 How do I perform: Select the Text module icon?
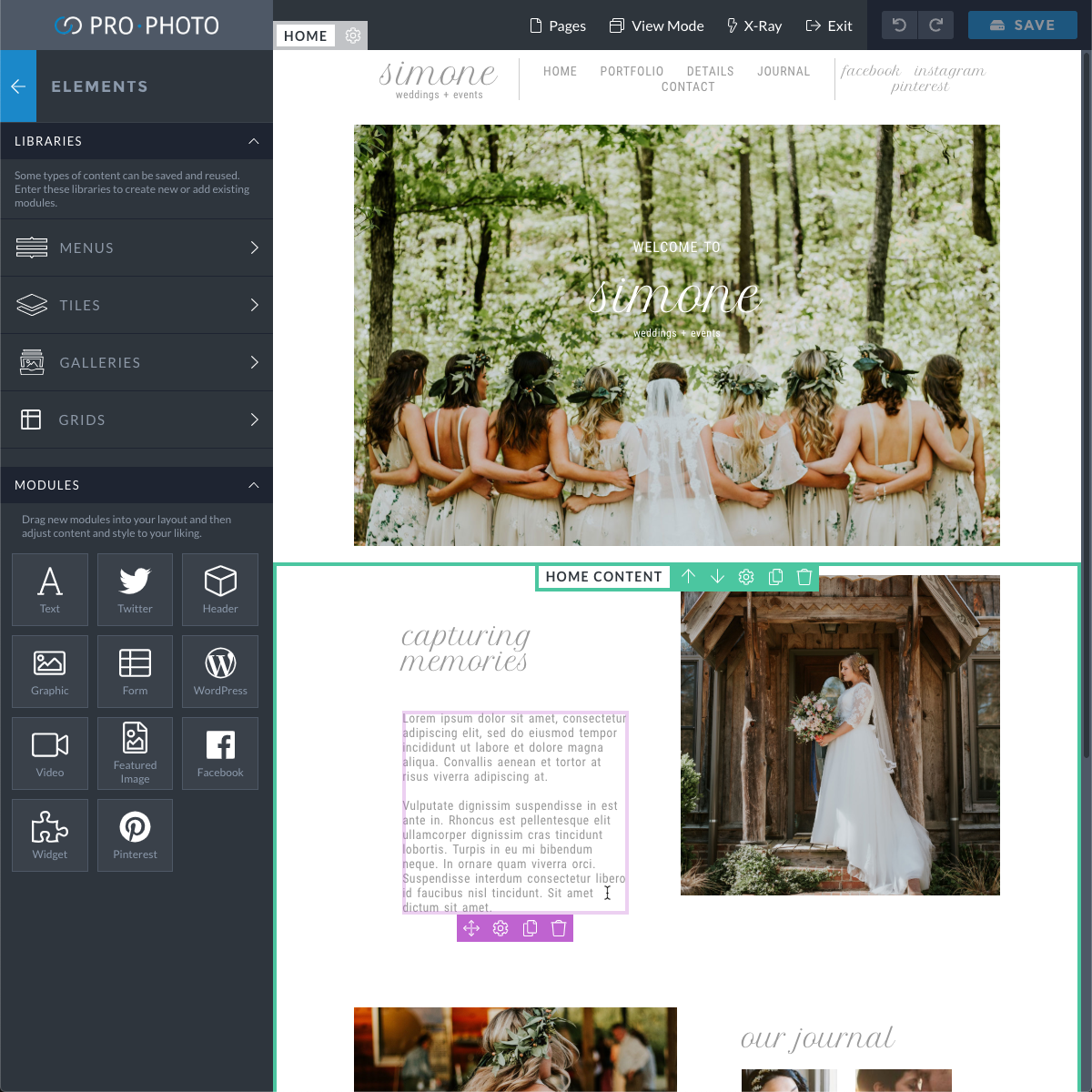point(49,589)
